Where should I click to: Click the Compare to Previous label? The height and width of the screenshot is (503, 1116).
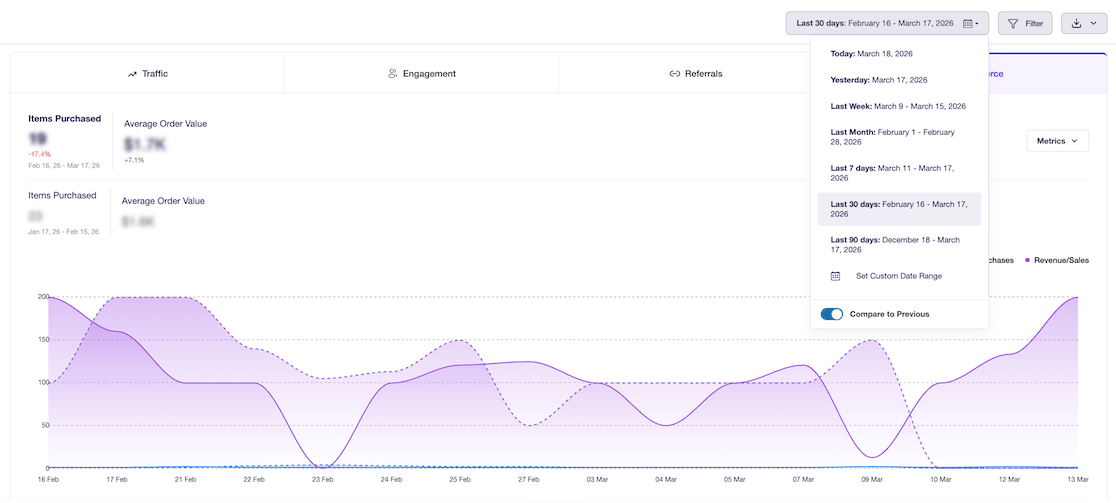(x=890, y=314)
